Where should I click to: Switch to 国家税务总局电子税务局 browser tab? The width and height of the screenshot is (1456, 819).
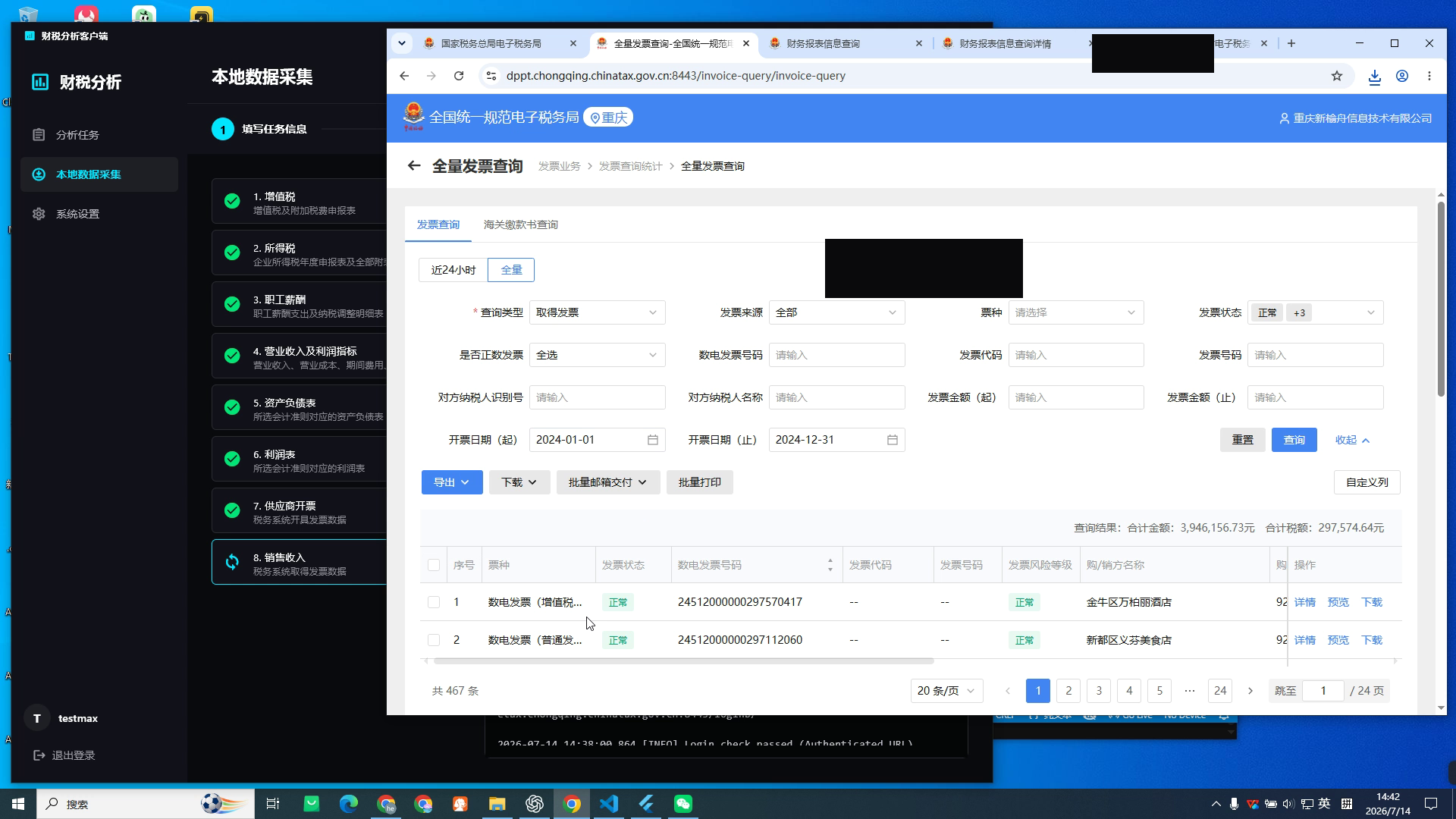coord(500,43)
